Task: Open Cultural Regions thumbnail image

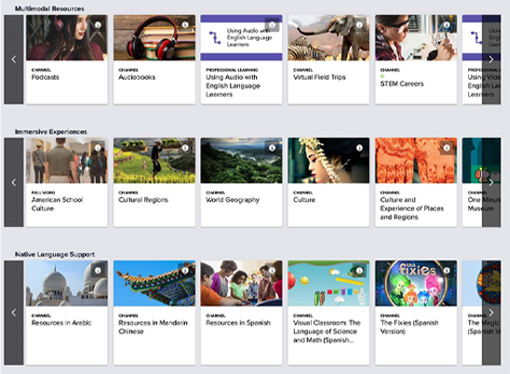Action: point(154,161)
